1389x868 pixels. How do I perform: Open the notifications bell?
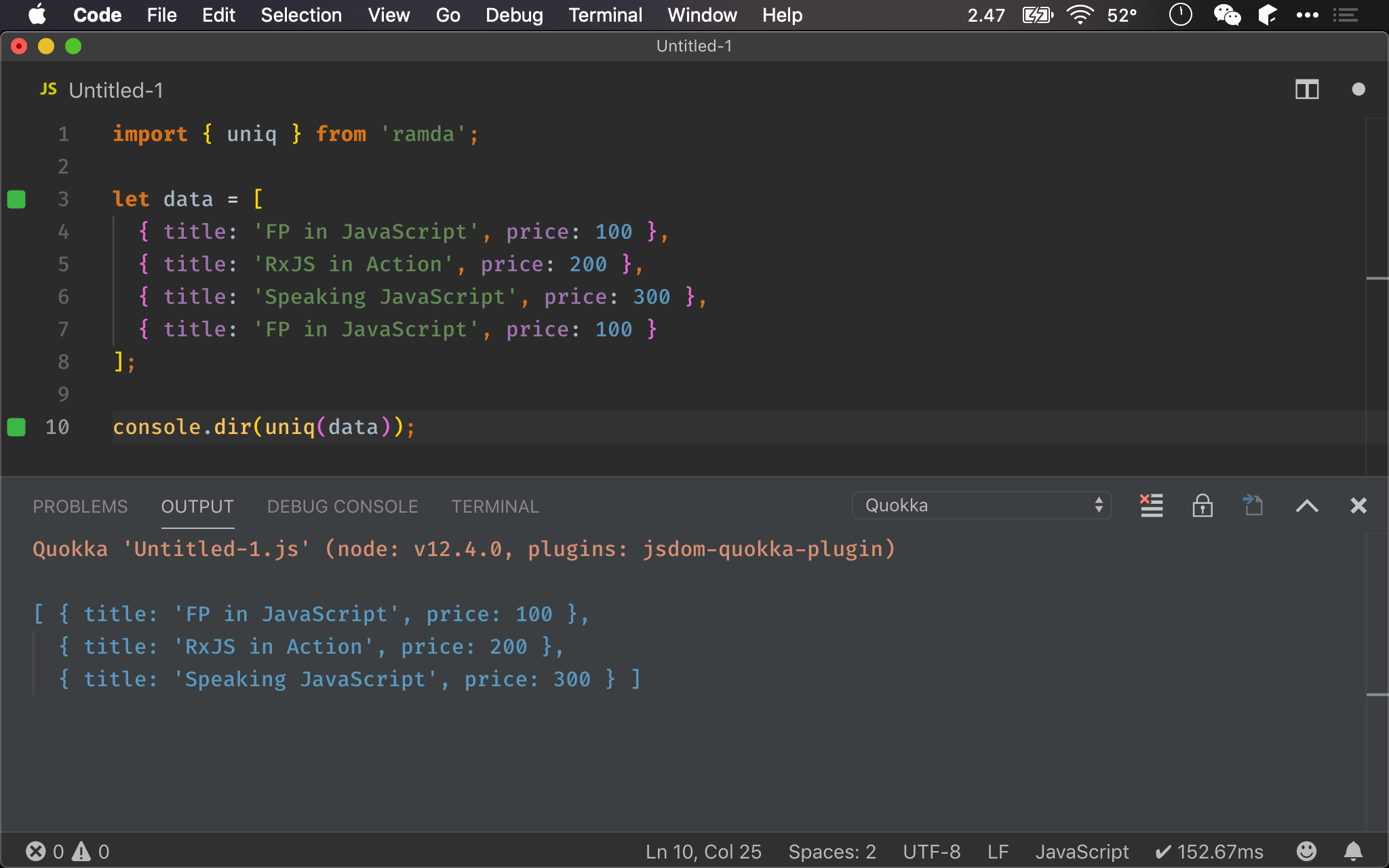[x=1353, y=852]
